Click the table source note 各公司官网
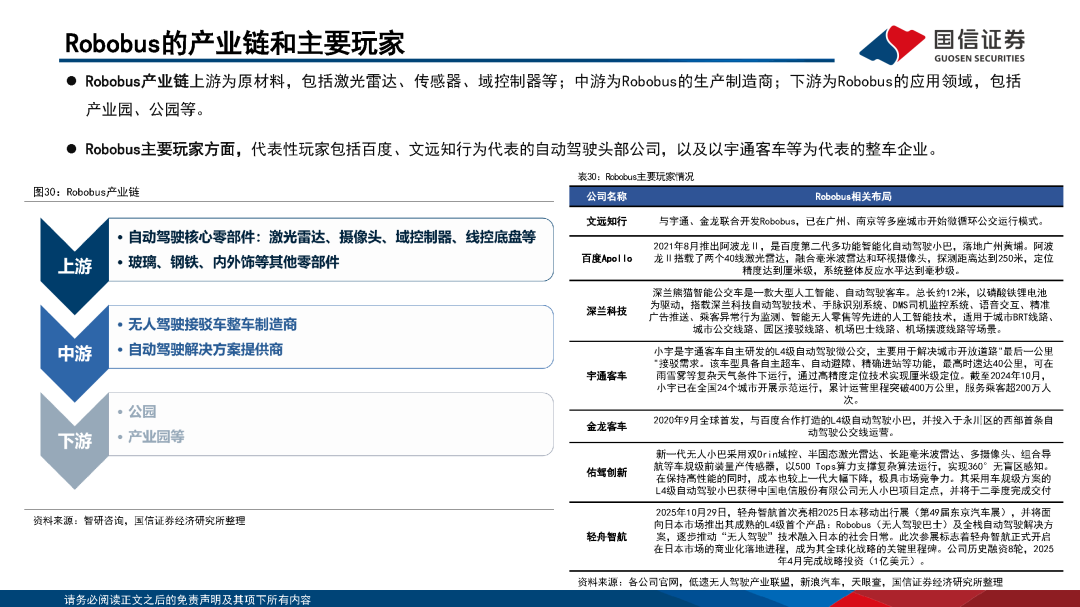 click(x=790, y=582)
